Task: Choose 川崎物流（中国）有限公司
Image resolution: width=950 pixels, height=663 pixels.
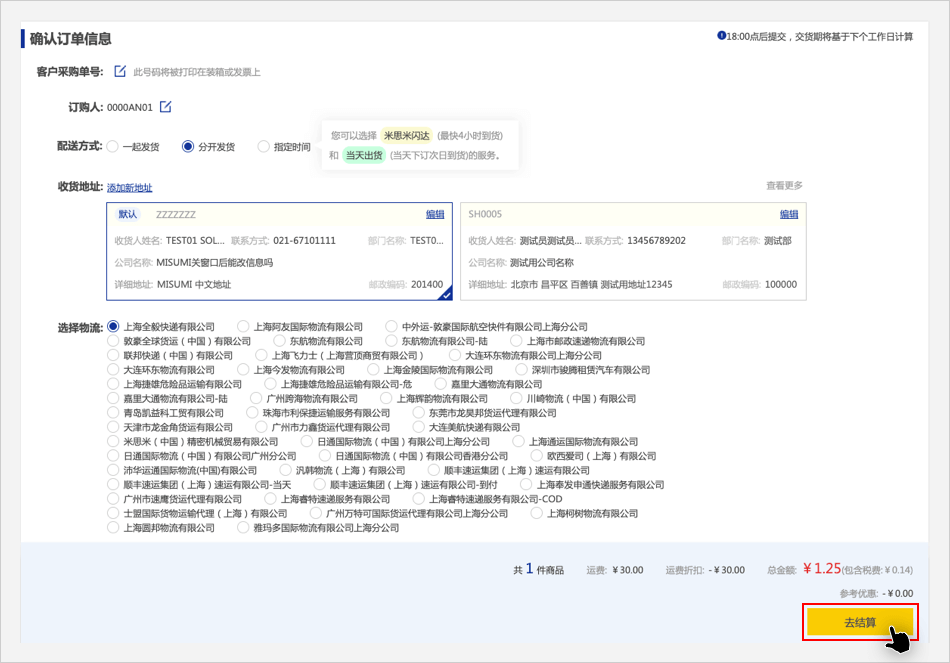Action: [x=517, y=399]
